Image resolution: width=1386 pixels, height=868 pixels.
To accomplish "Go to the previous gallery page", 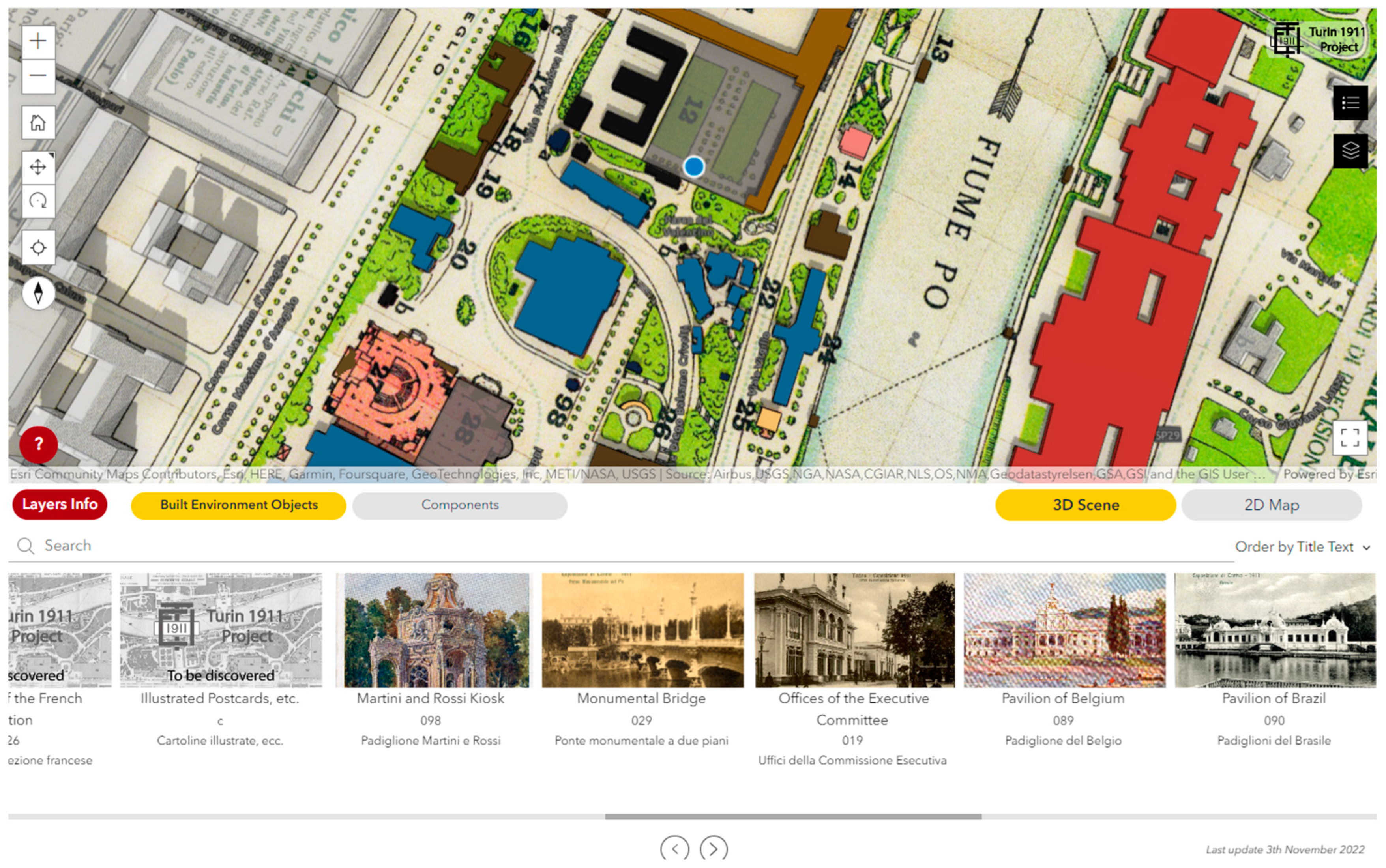I will (x=674, y=849).
